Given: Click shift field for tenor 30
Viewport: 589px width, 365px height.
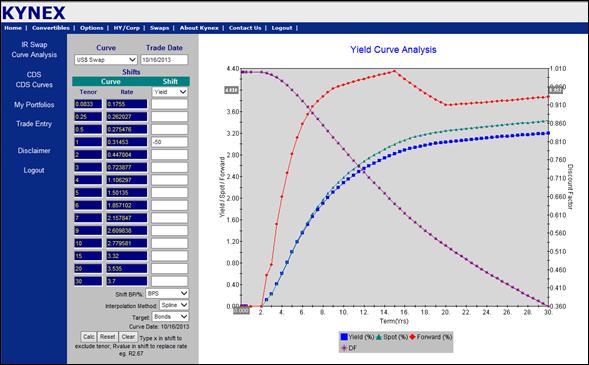Looking at the screenshot, I should [169, 281].
